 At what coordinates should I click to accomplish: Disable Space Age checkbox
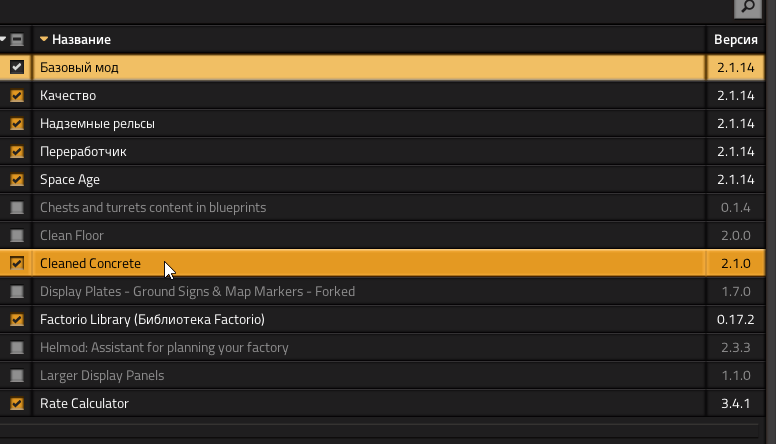(x=17, y=179)
